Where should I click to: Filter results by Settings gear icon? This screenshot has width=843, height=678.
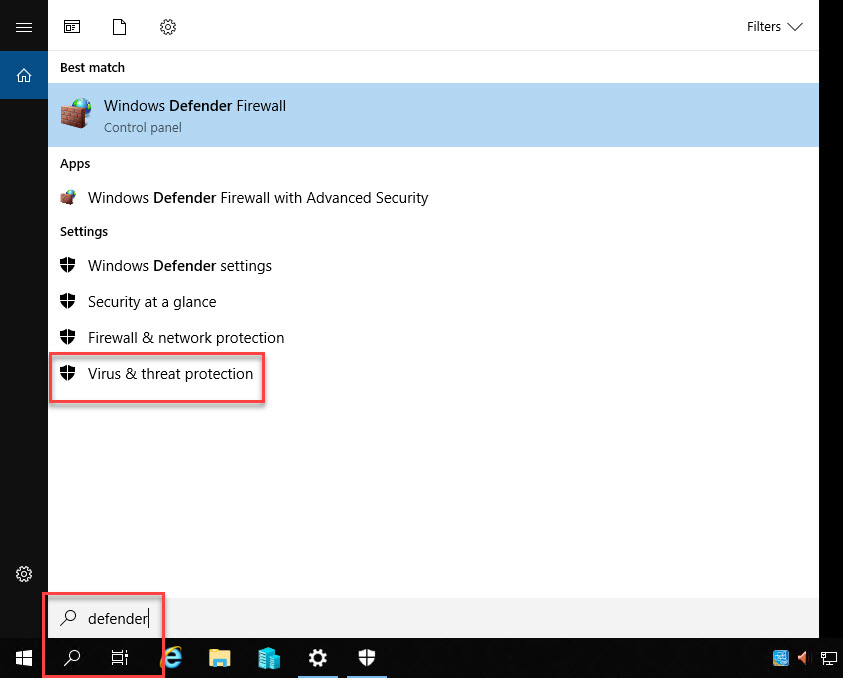(x=168, y=27)
